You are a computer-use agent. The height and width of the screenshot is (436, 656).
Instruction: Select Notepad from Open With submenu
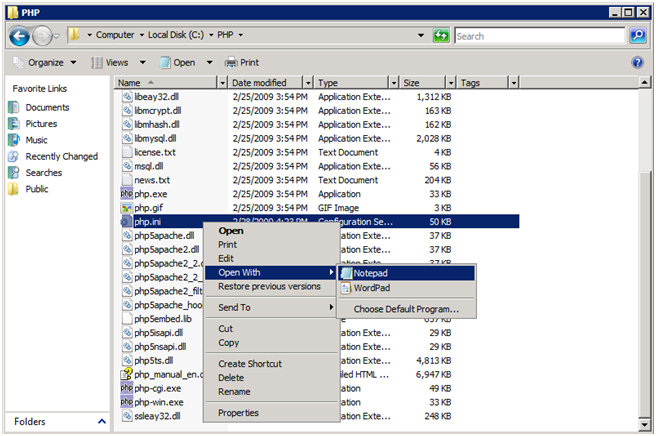pyautogui.click(x=407, y=273)
